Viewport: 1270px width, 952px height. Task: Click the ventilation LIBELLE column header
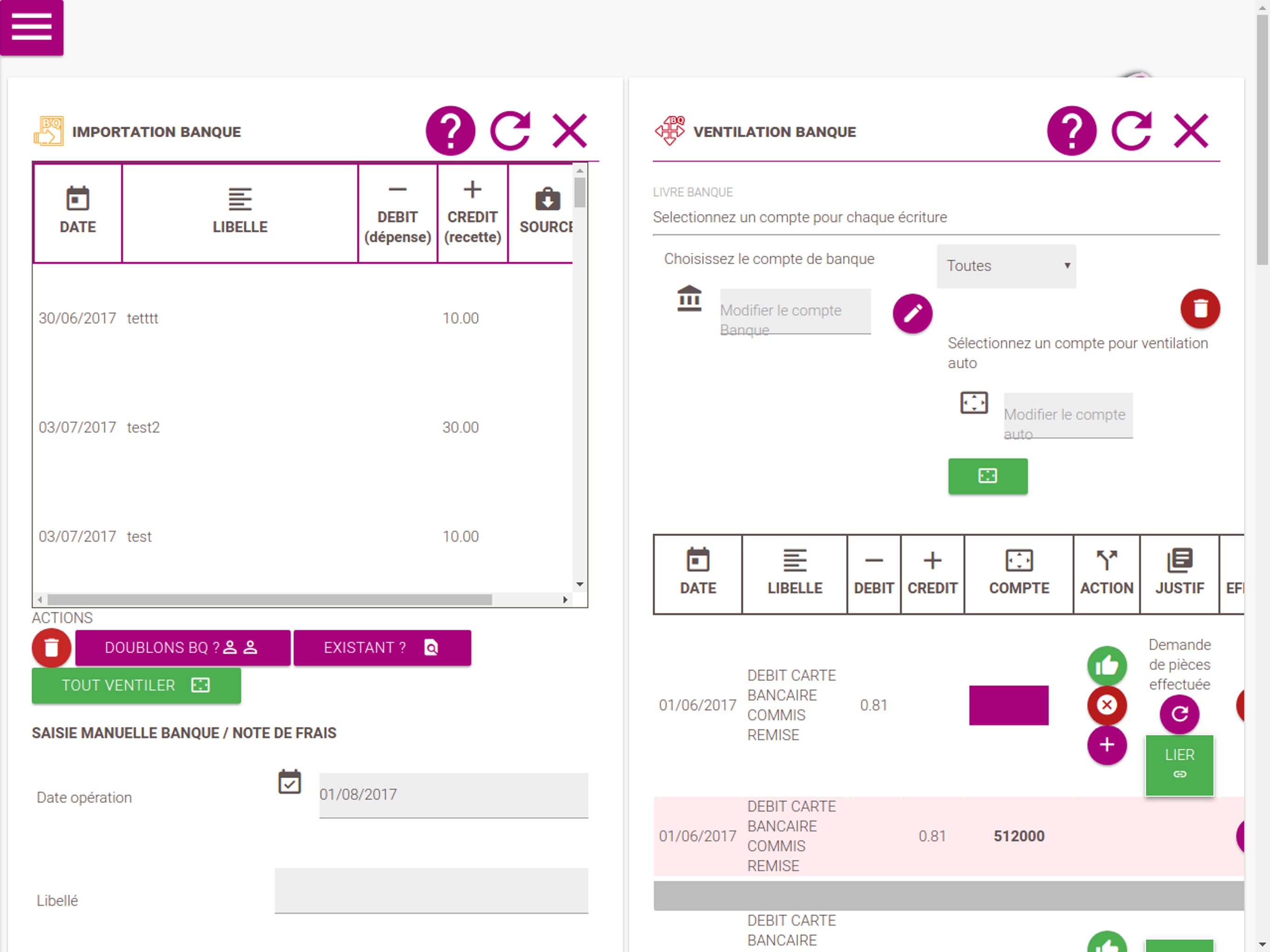tap(794, 575)
